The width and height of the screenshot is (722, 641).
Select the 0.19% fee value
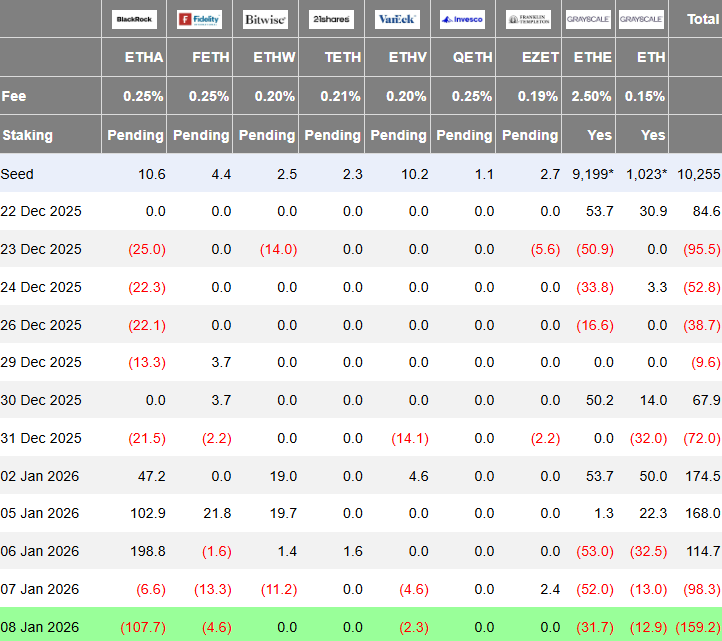[538, 96]
